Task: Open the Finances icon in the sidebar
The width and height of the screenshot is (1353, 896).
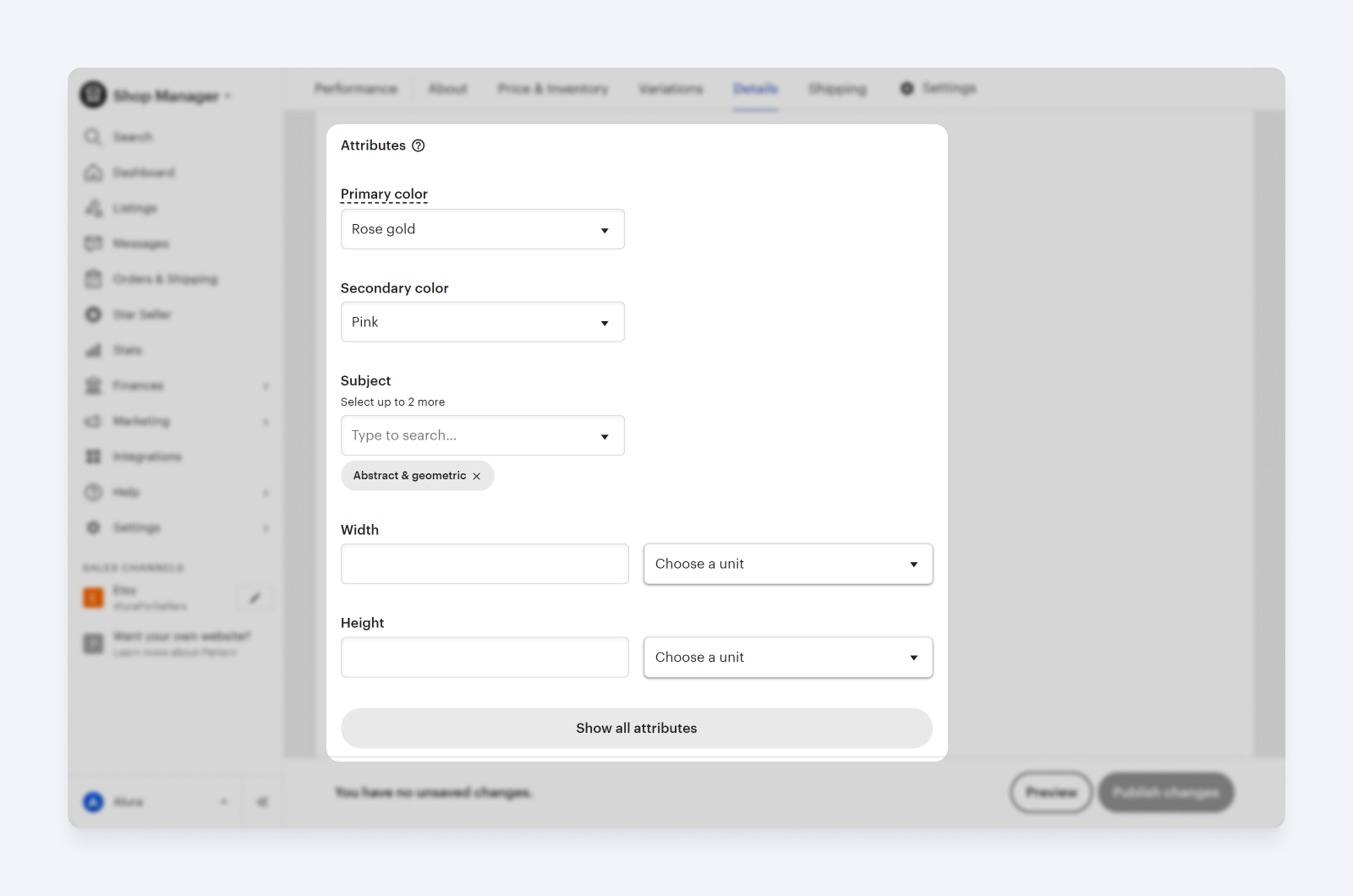Action: 93,385
